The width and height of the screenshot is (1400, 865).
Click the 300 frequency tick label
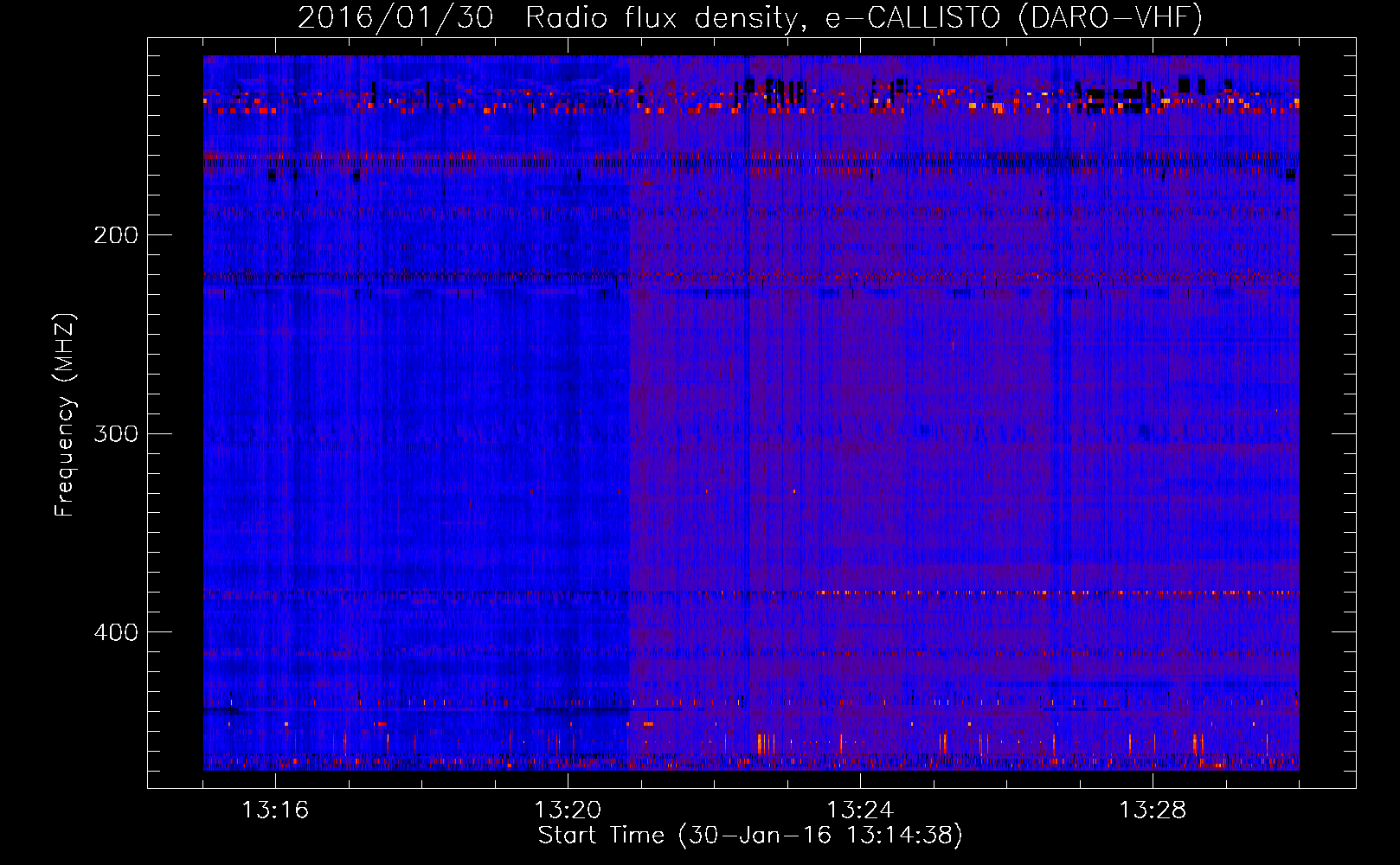tap(116, 433)
